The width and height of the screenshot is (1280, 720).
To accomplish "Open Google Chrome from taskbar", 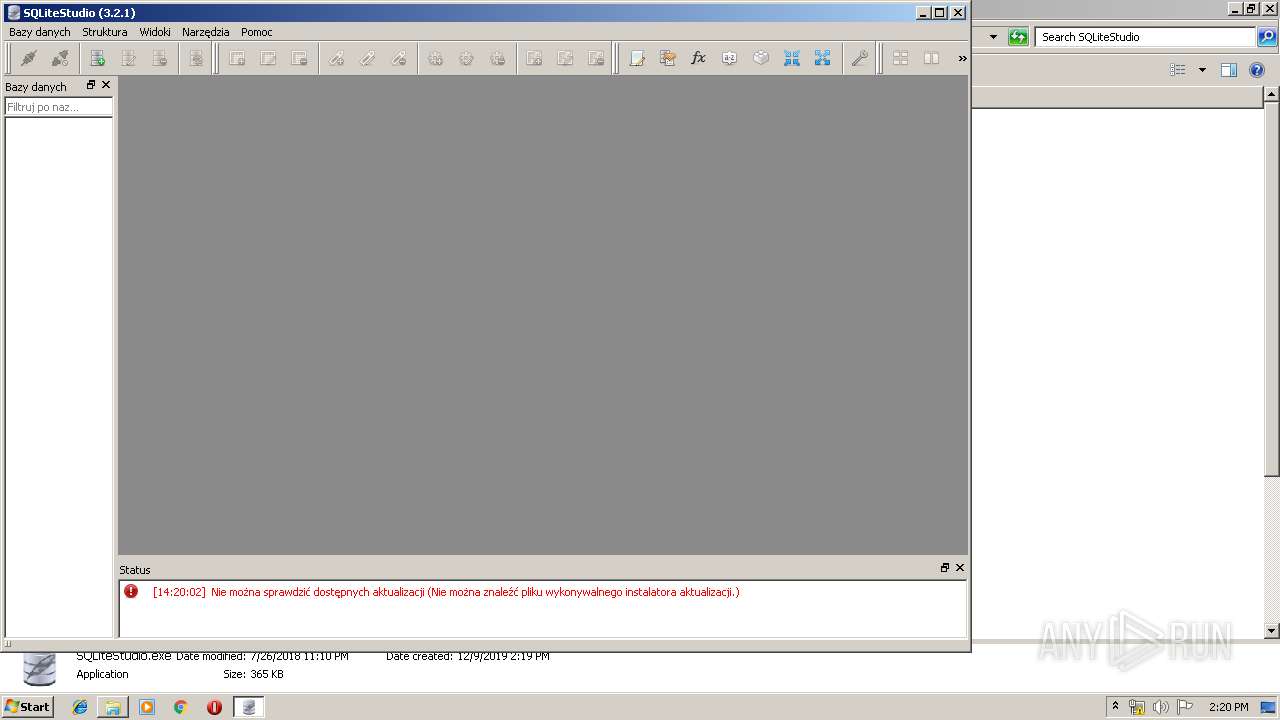I will 181,707.
